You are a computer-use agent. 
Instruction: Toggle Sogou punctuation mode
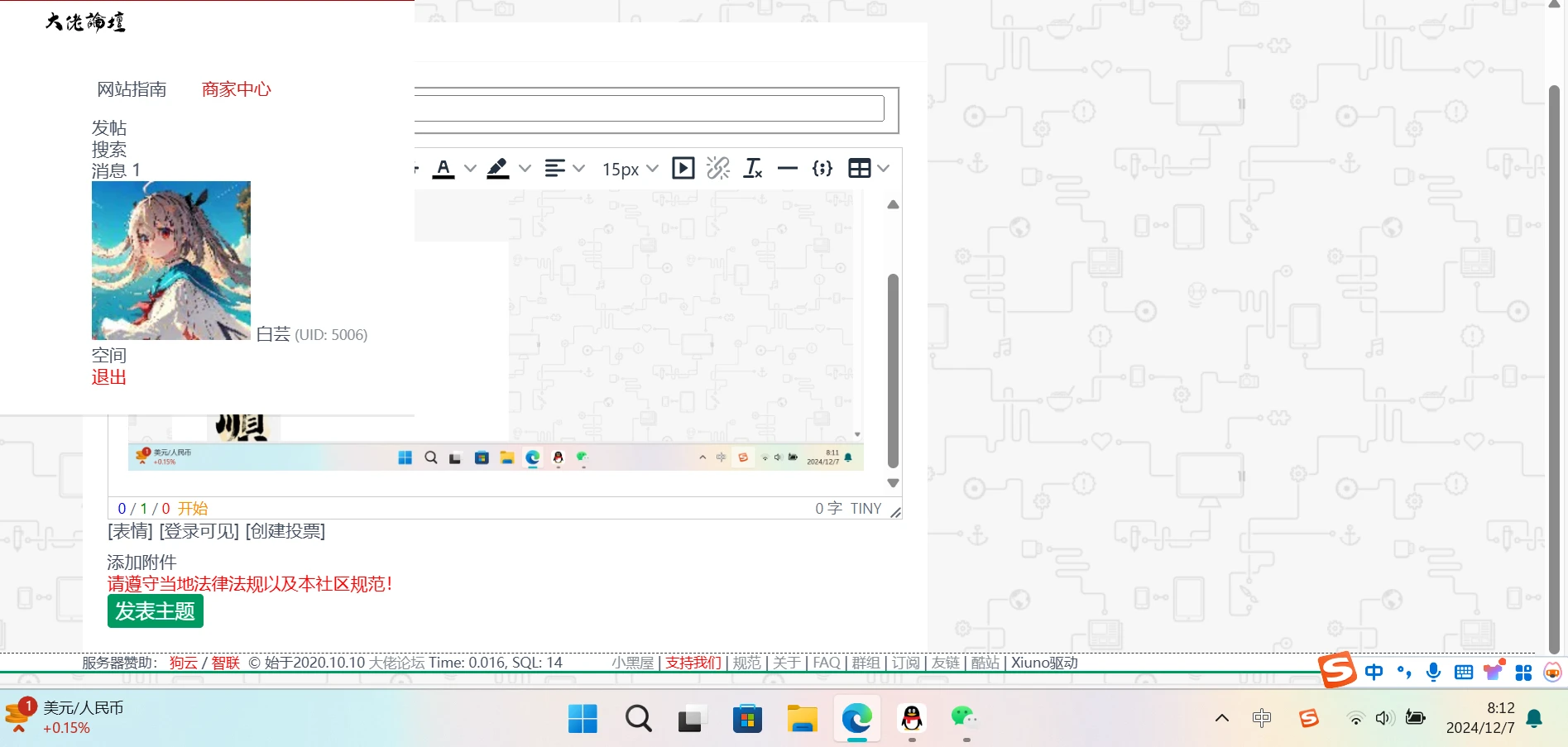[1404, 673]
